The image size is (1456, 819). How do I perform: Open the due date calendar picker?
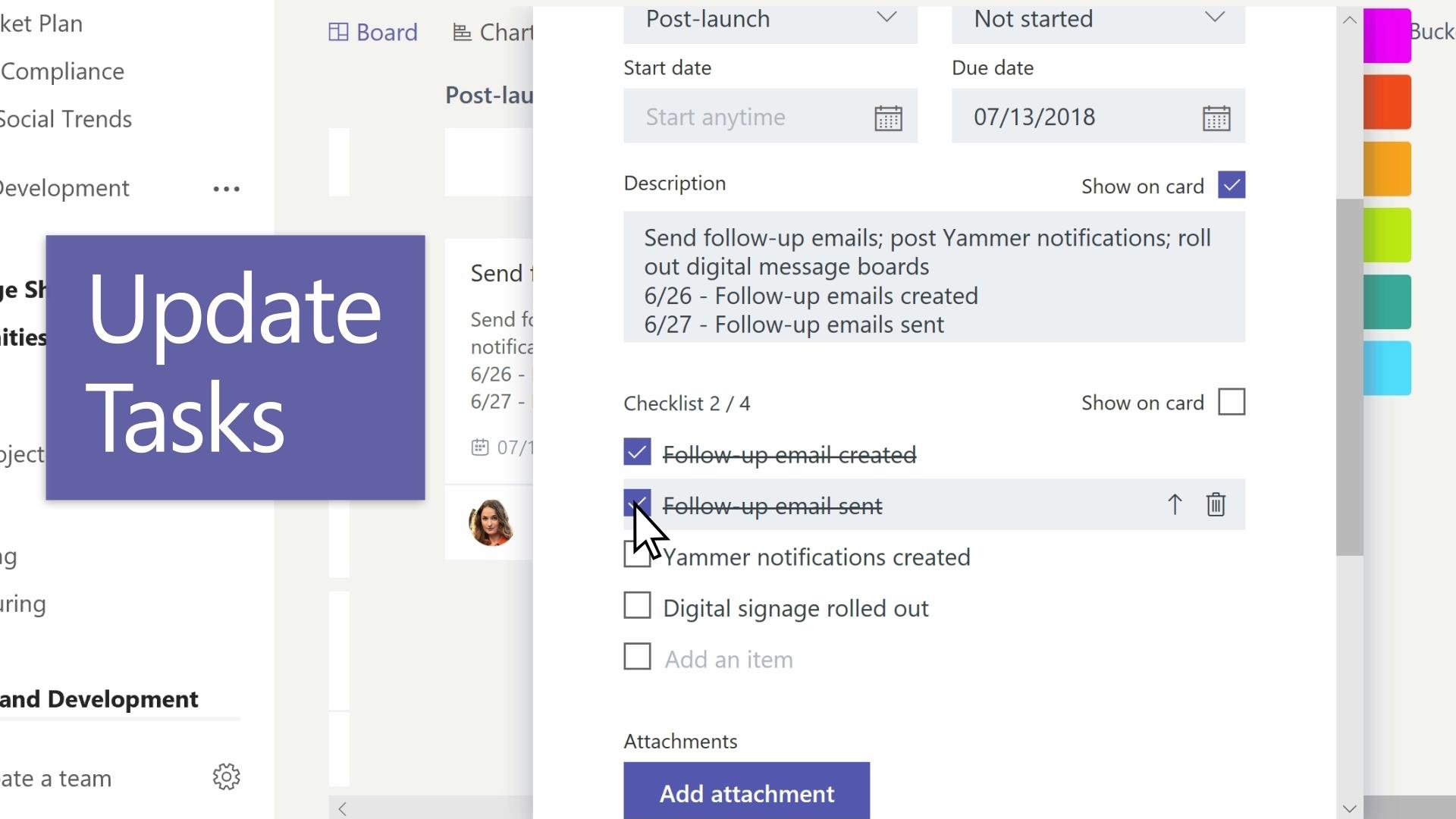(1217, 117)
